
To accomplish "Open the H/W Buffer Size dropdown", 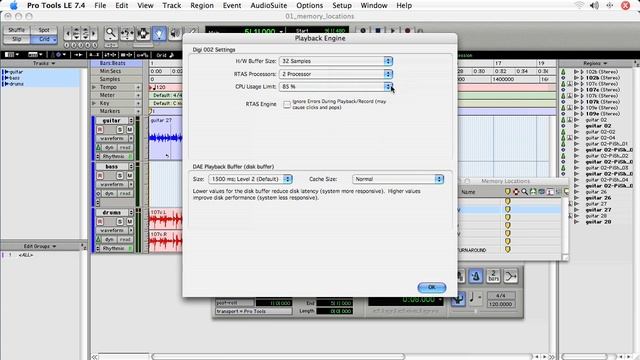I will point(336,61).
